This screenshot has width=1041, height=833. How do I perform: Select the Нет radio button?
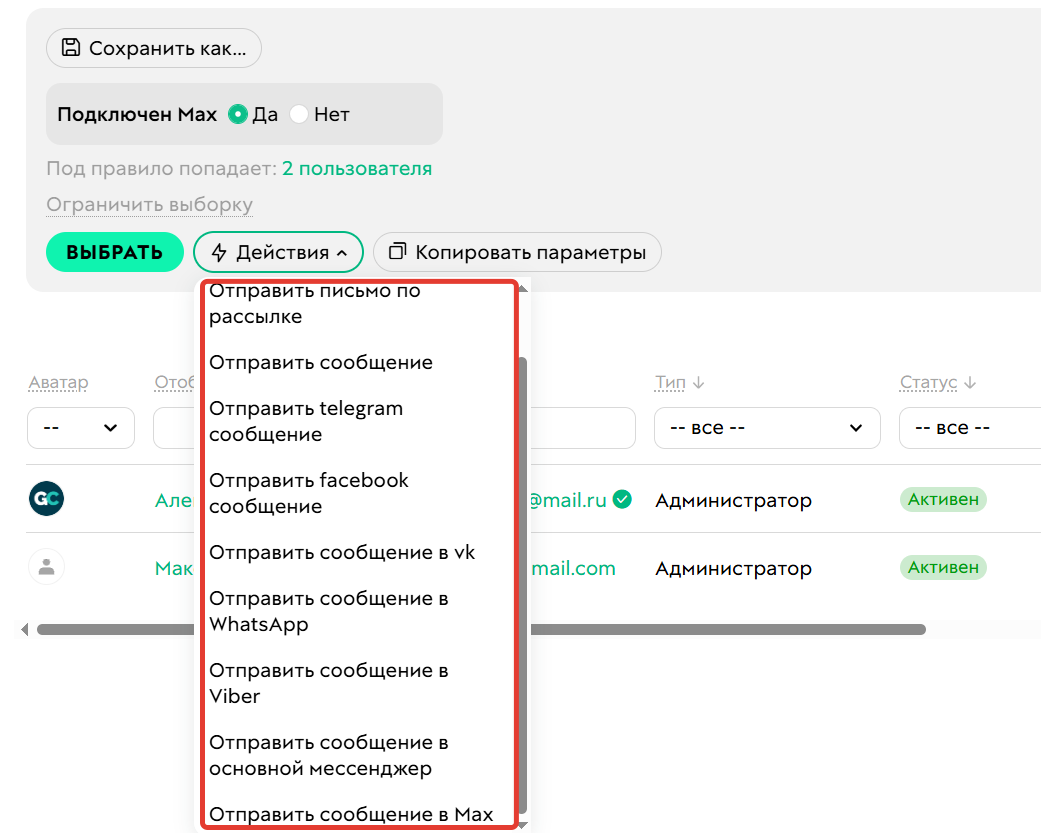(x=298, y=114)
